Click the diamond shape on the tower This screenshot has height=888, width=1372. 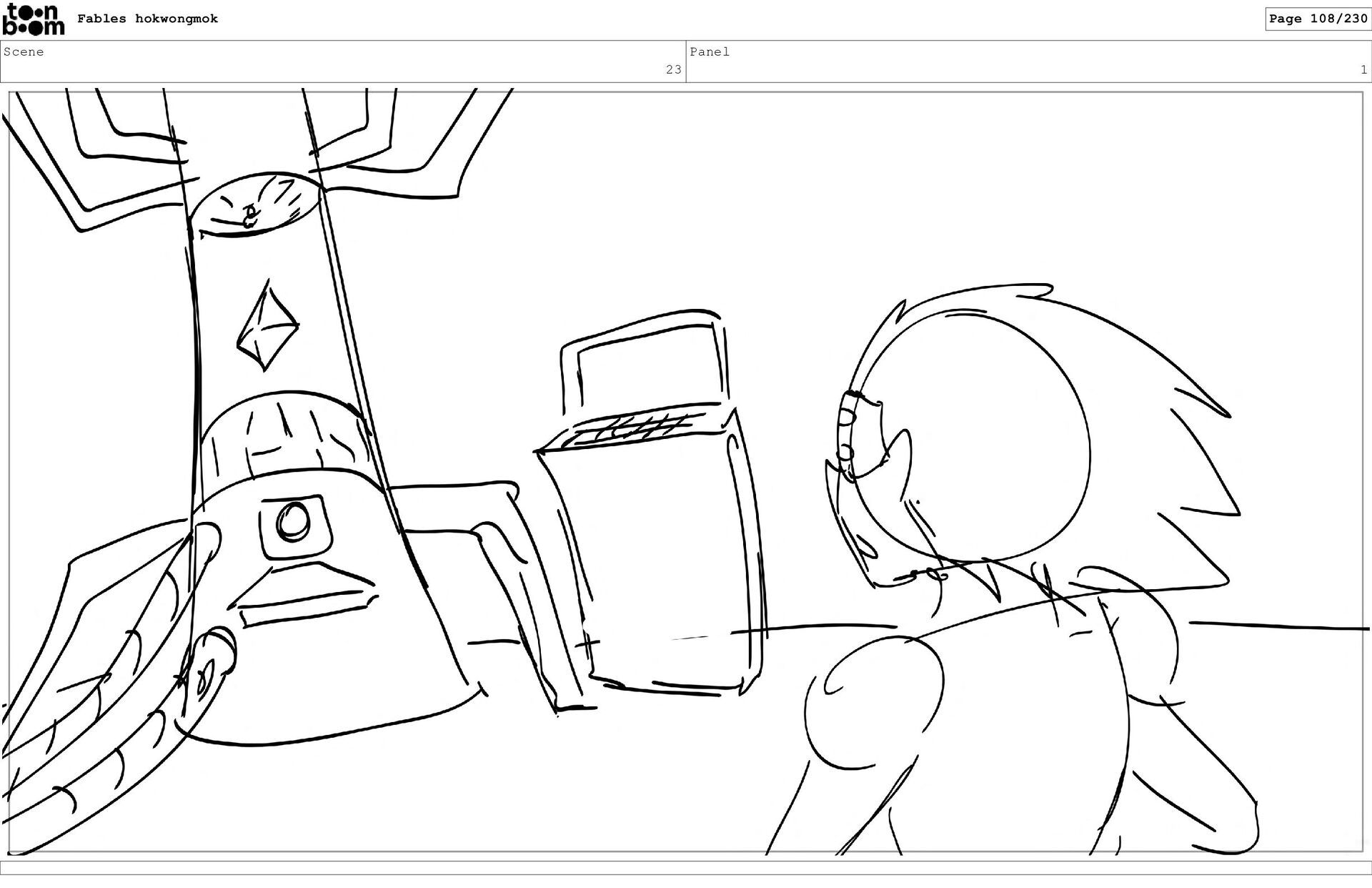[x=267, y=325]
